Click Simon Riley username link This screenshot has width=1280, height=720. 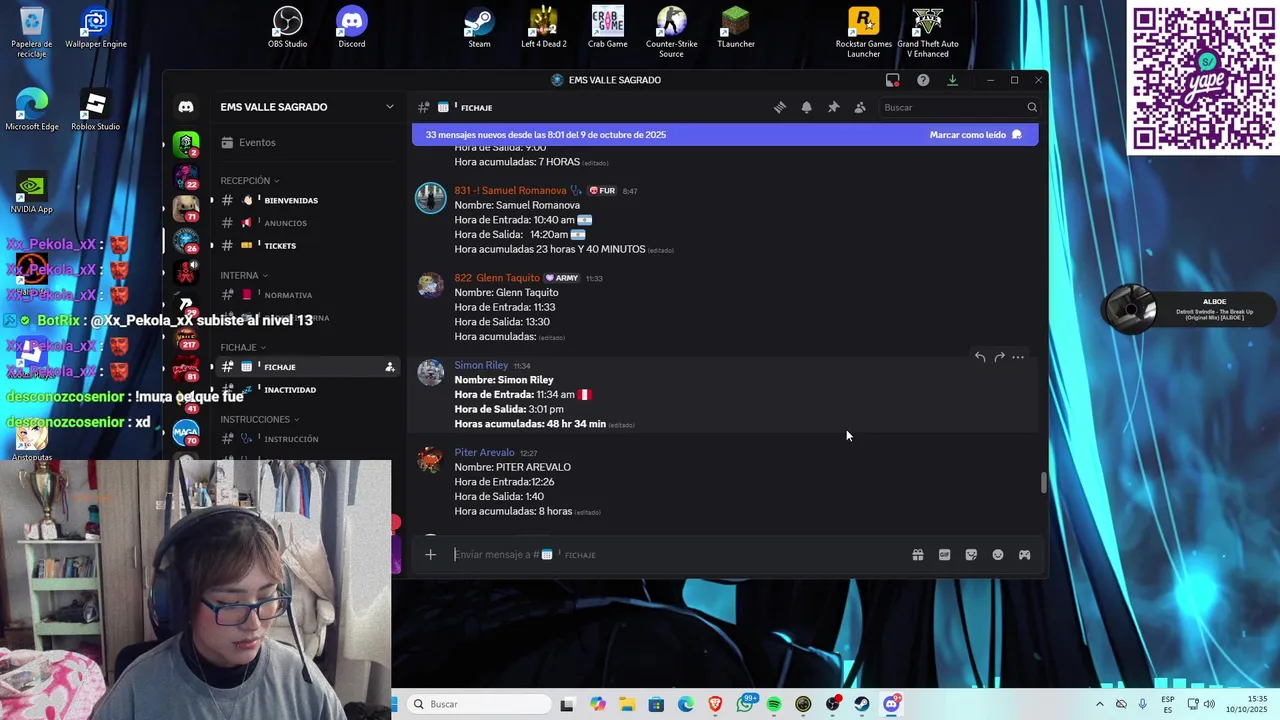coord(481,365)
